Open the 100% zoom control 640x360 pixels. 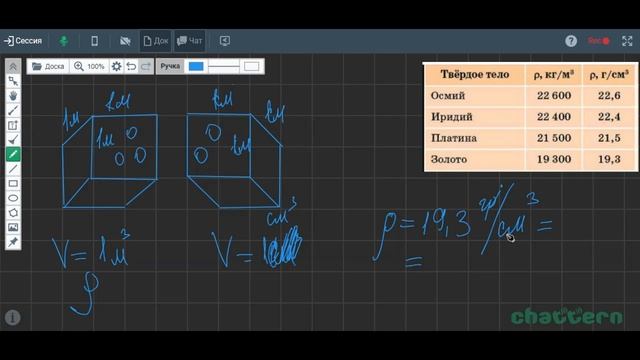tap(89, 67)
